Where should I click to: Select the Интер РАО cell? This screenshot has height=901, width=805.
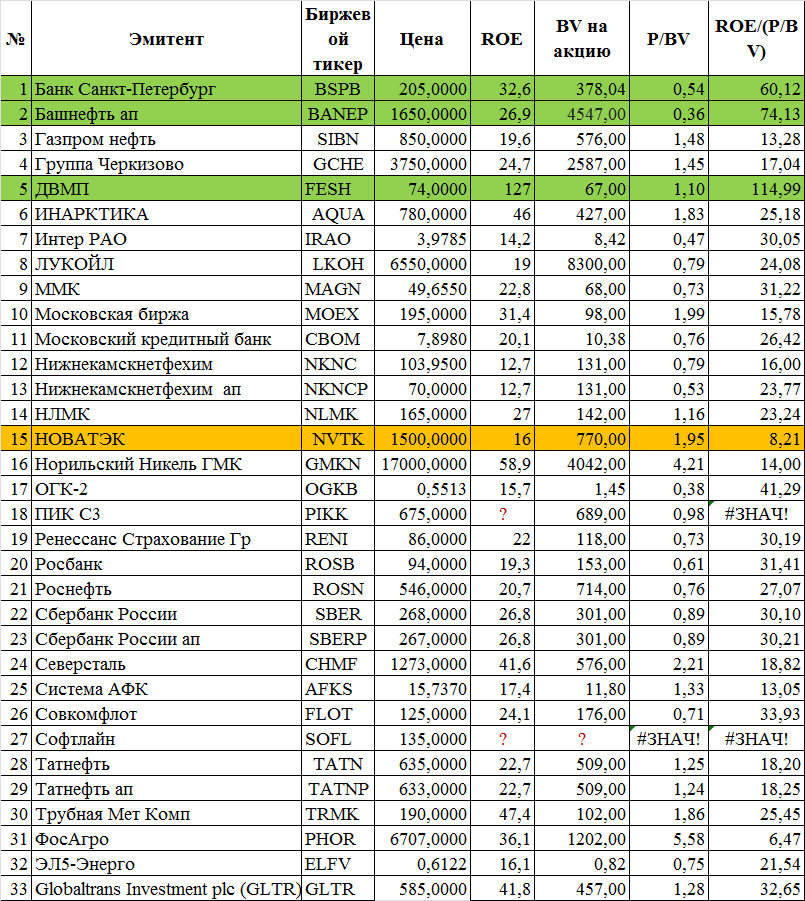pos(166,239)
